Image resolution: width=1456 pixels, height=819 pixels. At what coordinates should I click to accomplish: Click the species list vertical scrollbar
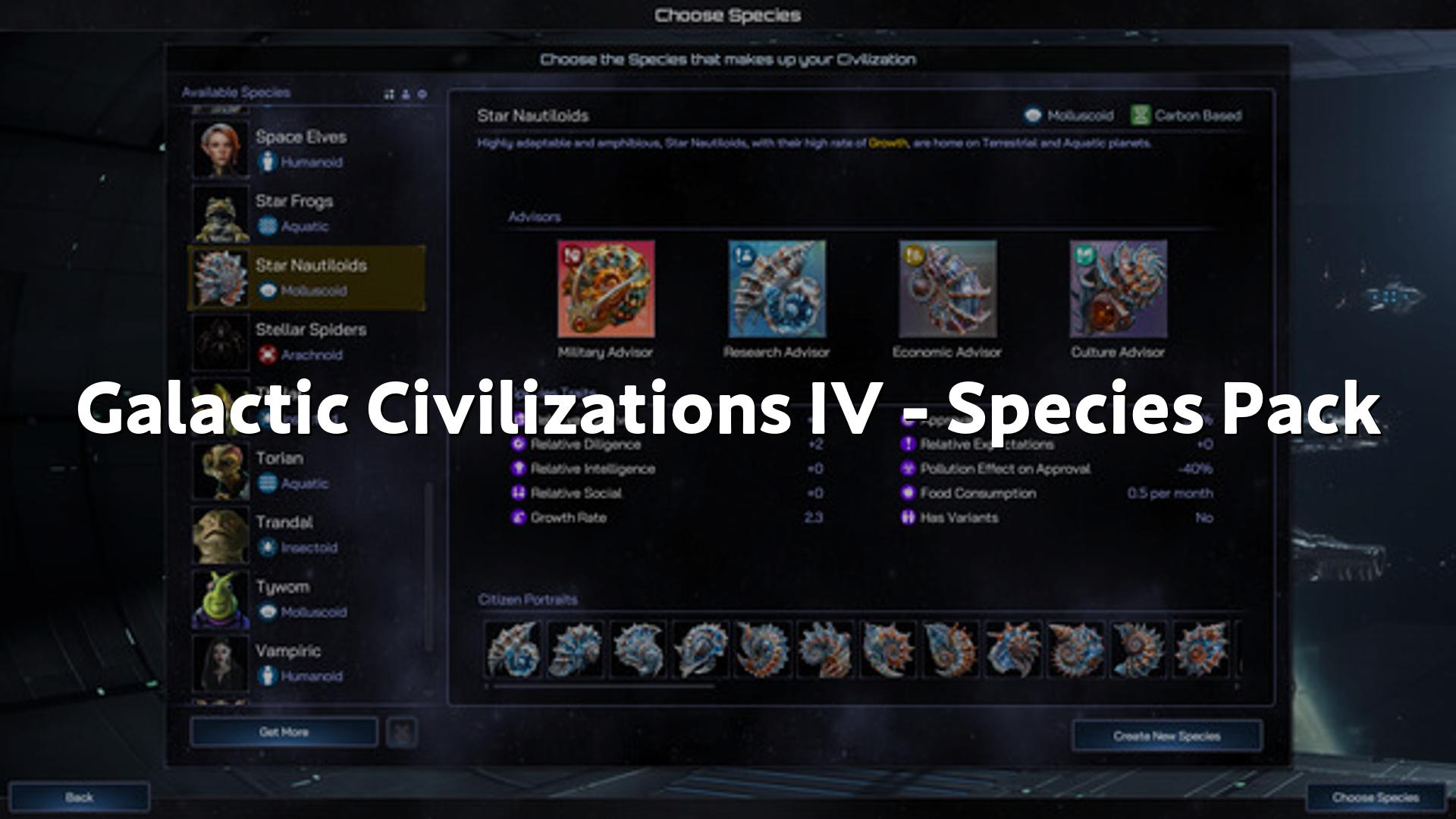430,567
